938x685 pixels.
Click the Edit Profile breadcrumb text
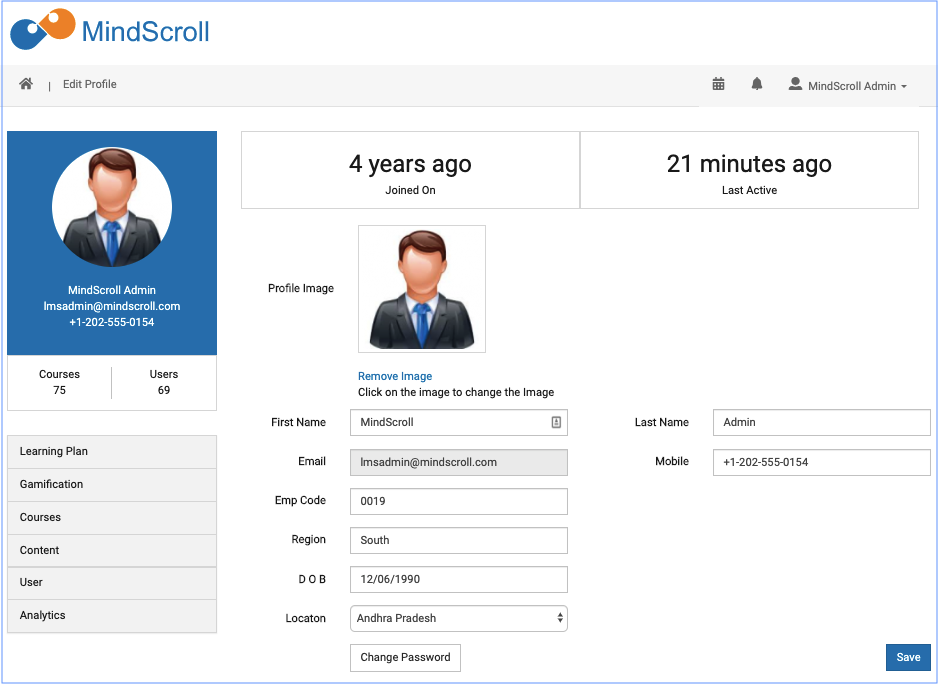tap(90, 84)
